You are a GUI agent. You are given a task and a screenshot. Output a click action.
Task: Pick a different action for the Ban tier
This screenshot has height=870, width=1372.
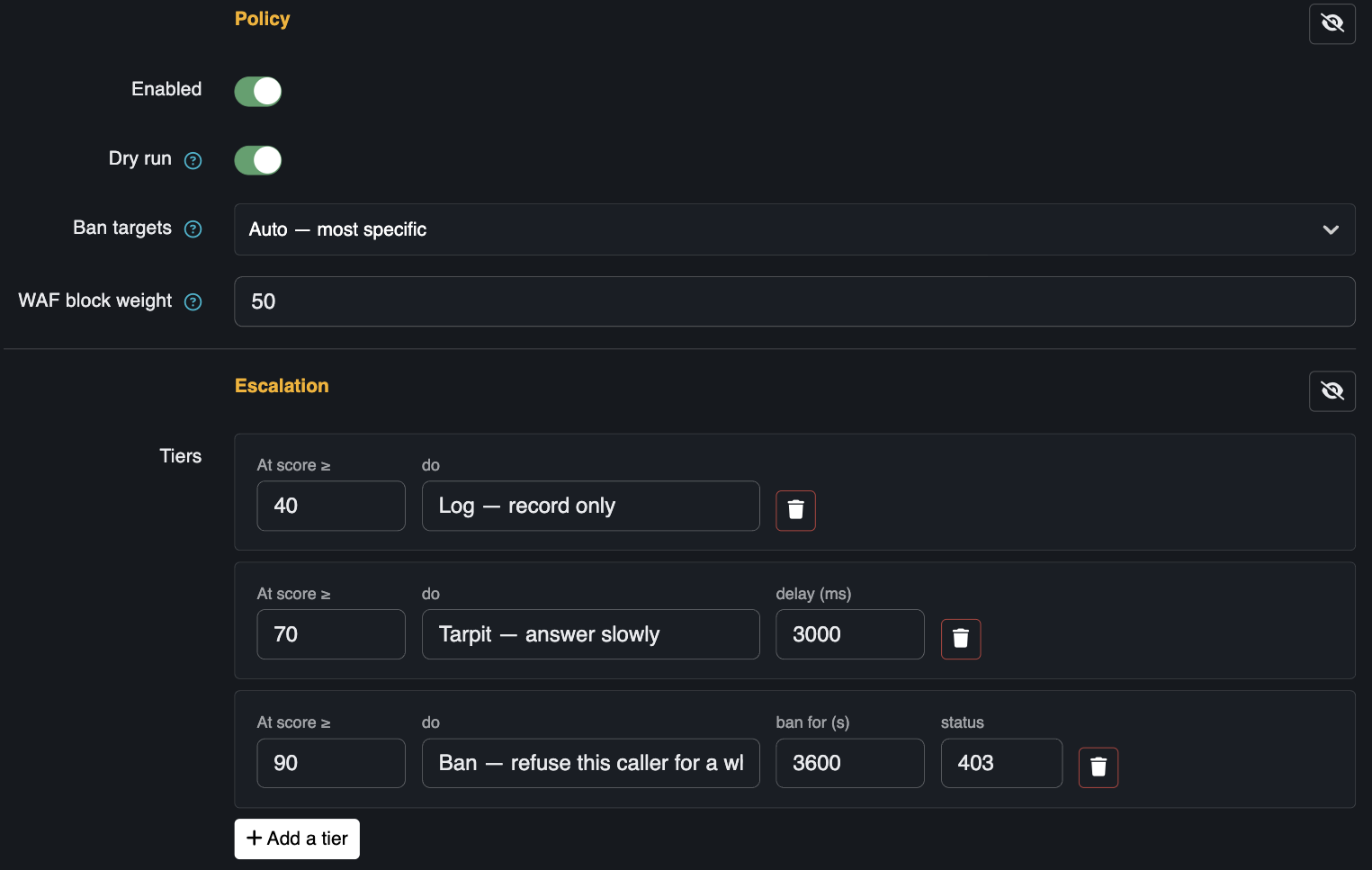(x=591, y=763)
